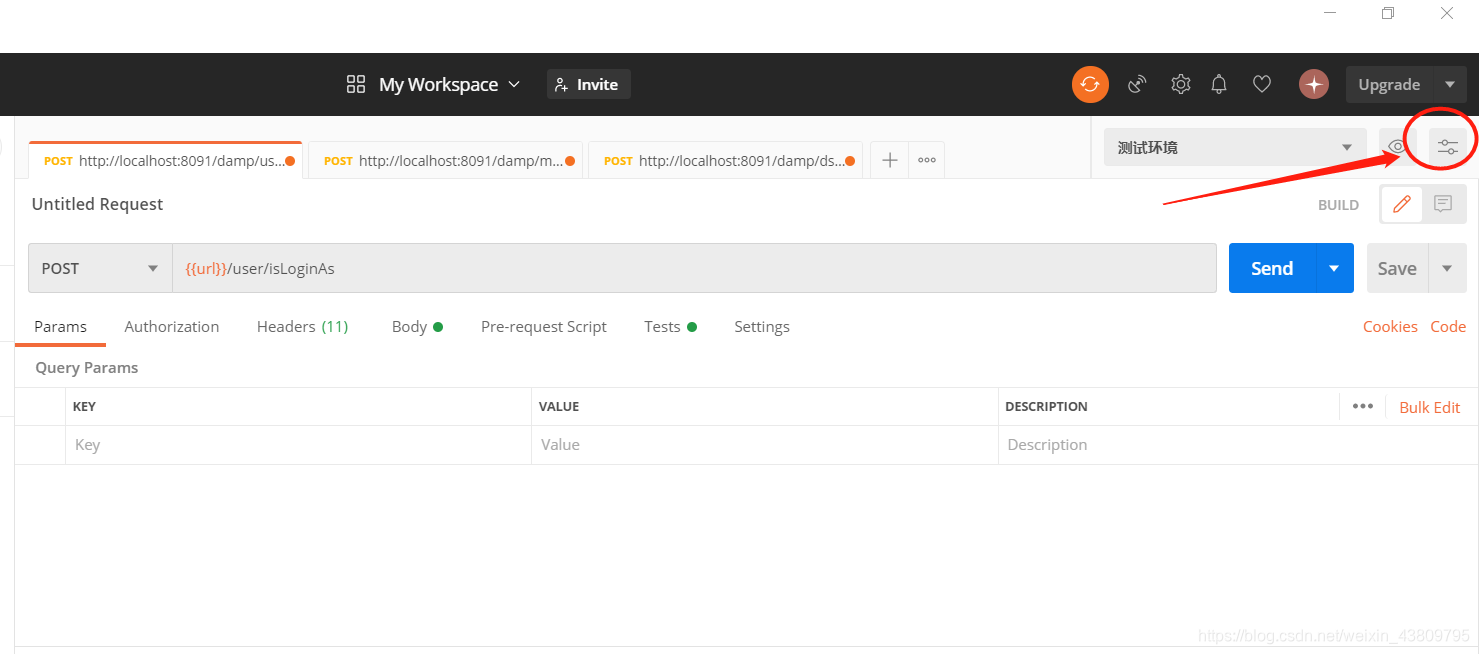Click the request URL field {{url}}/user/isLoginAs
The width and height of the screenshot is (1479, 654).
click(694, 268)
